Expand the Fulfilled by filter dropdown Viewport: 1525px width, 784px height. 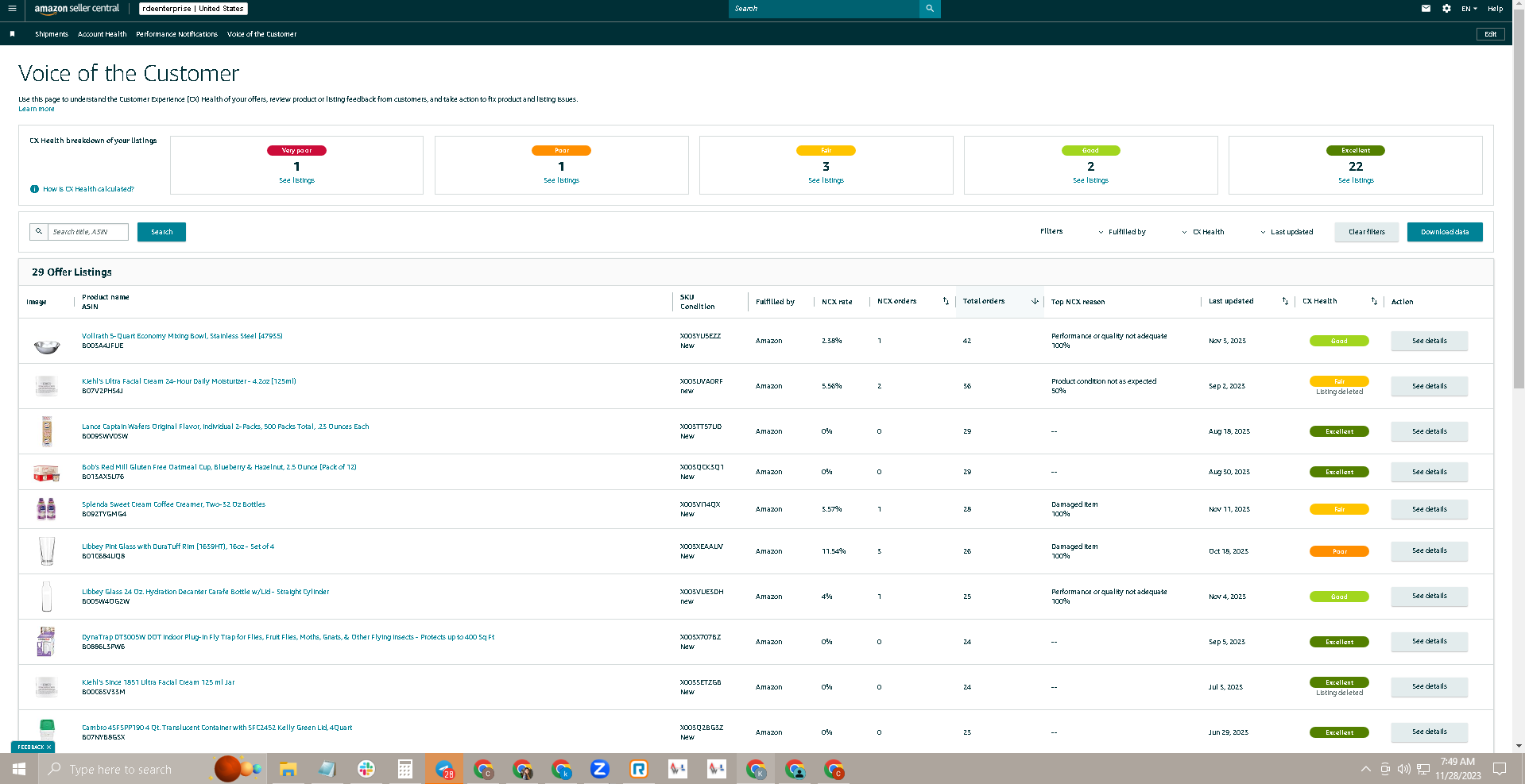click(x=1122, y=232)
